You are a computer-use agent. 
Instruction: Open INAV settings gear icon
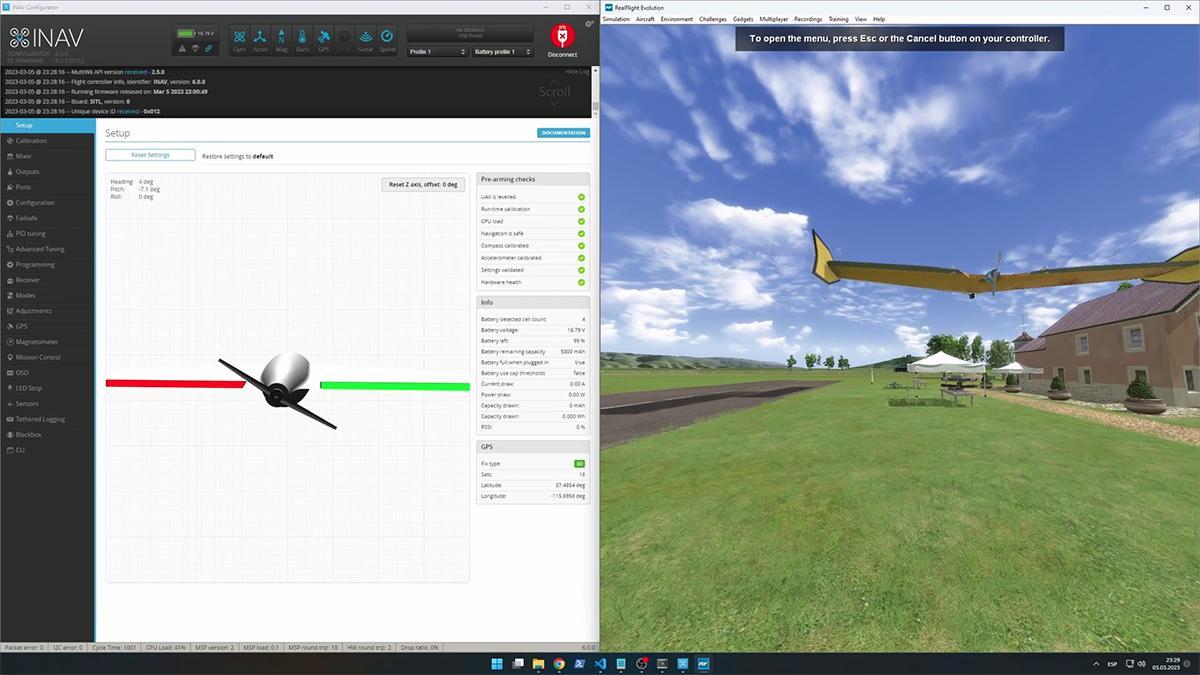coord(590,23)
